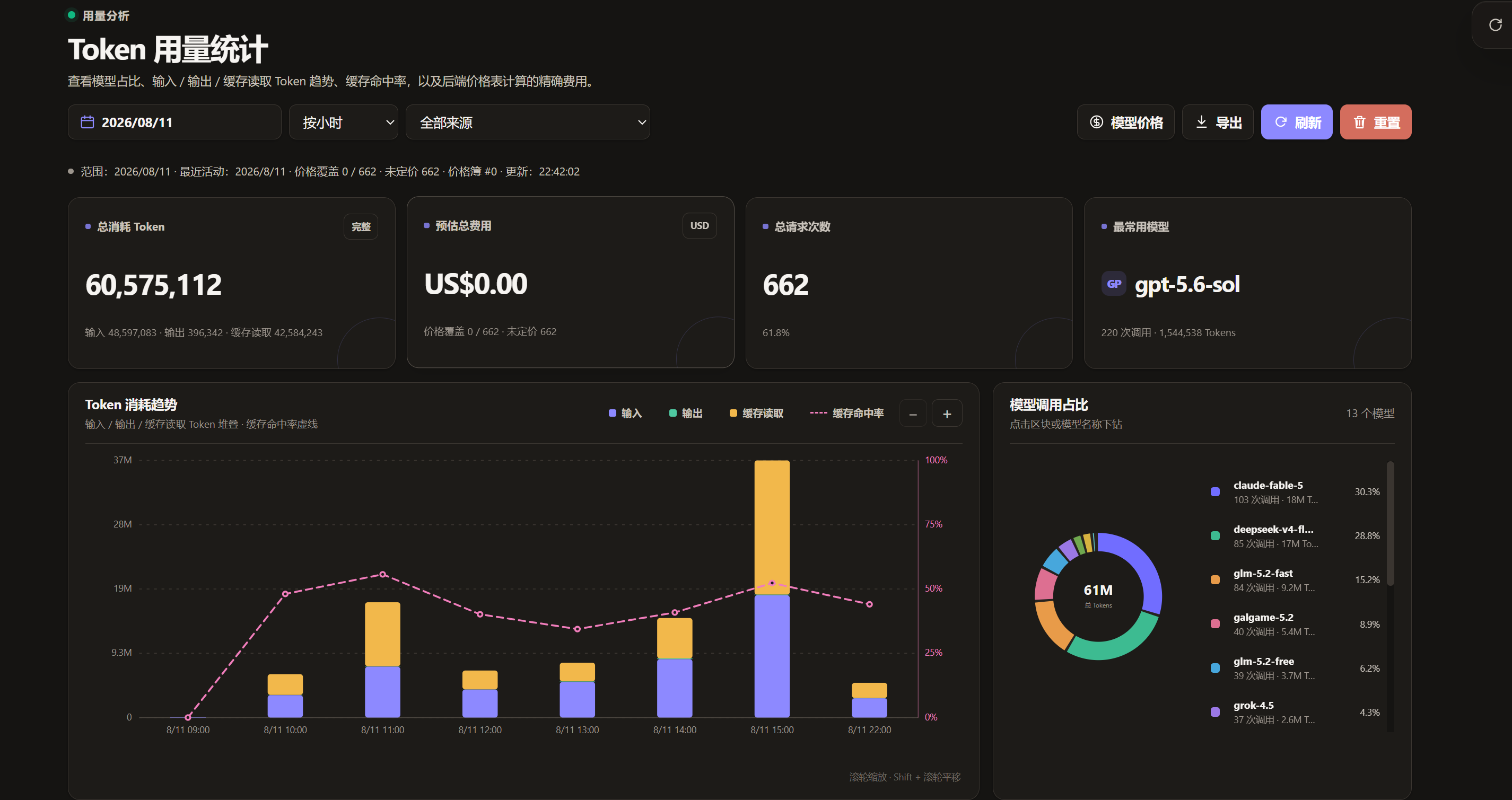The width and height of the screenshot is (1512, 800).
Task: Click the gpt-5.6-sol model name
Action: click(x=1187, y=285)
